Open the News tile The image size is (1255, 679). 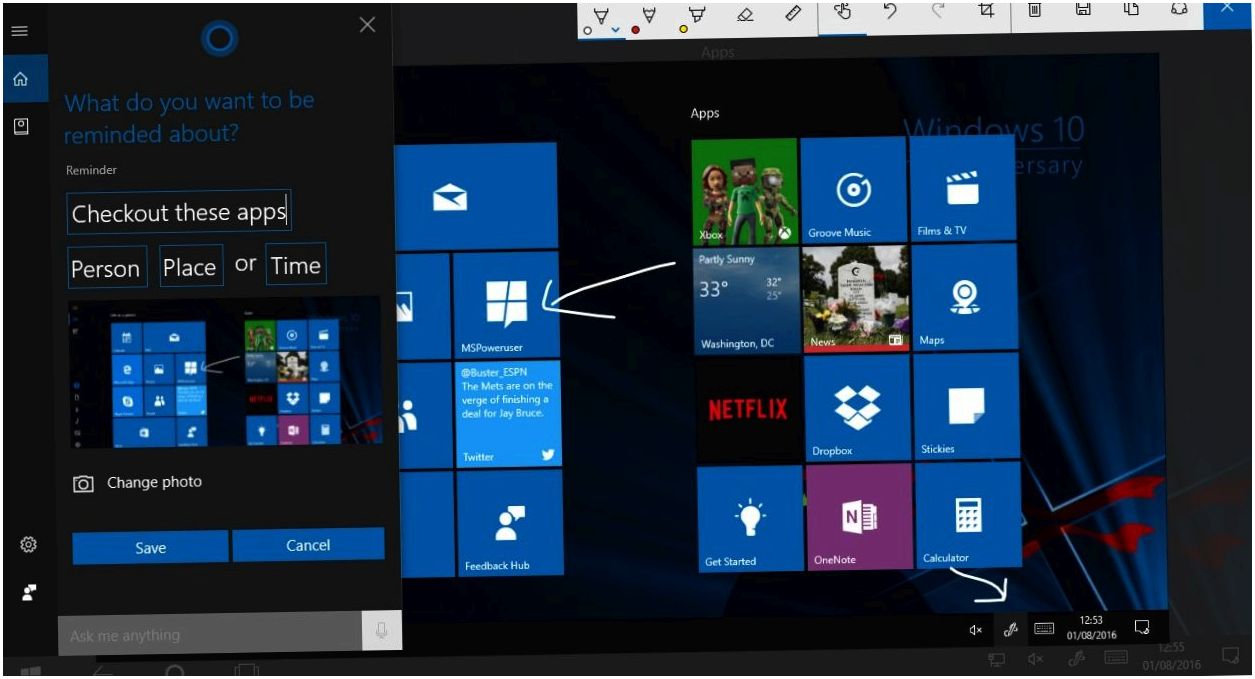(856, 298)
